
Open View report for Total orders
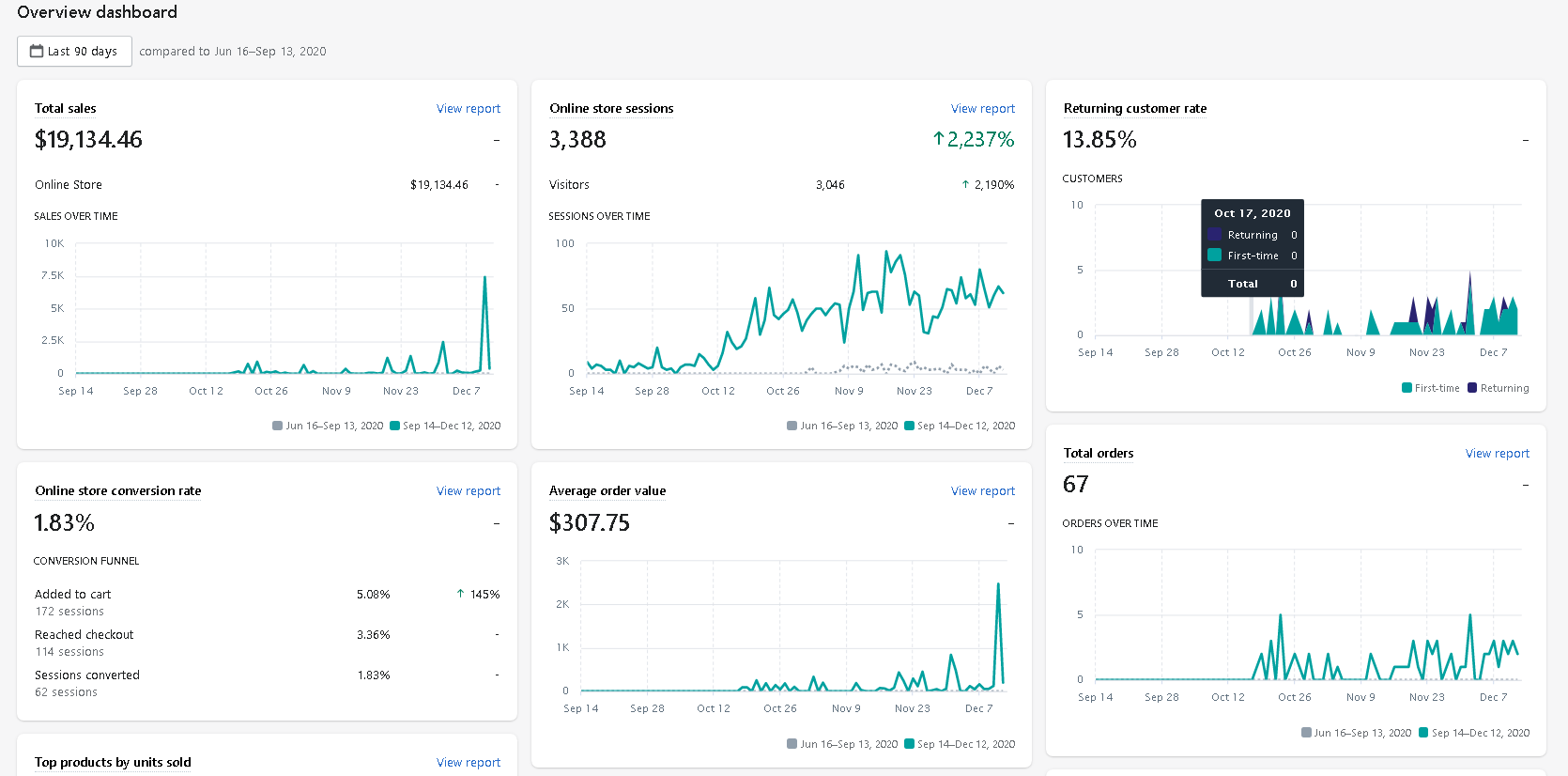tap(1497, 454)
